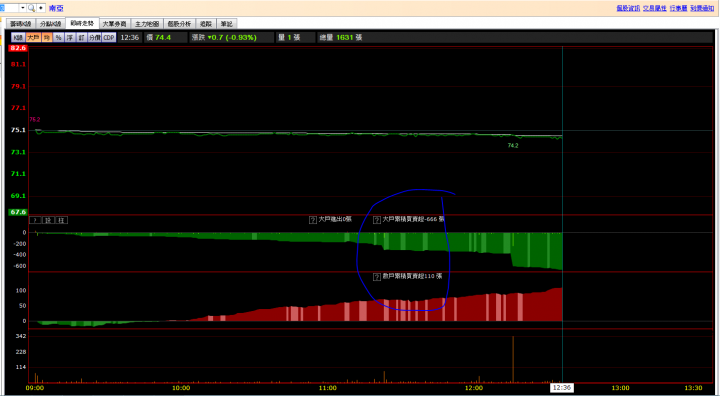Toggle the 訂 button in chart toolbar
The width and height of the screenshot is (720, 396).
point(81,38)
